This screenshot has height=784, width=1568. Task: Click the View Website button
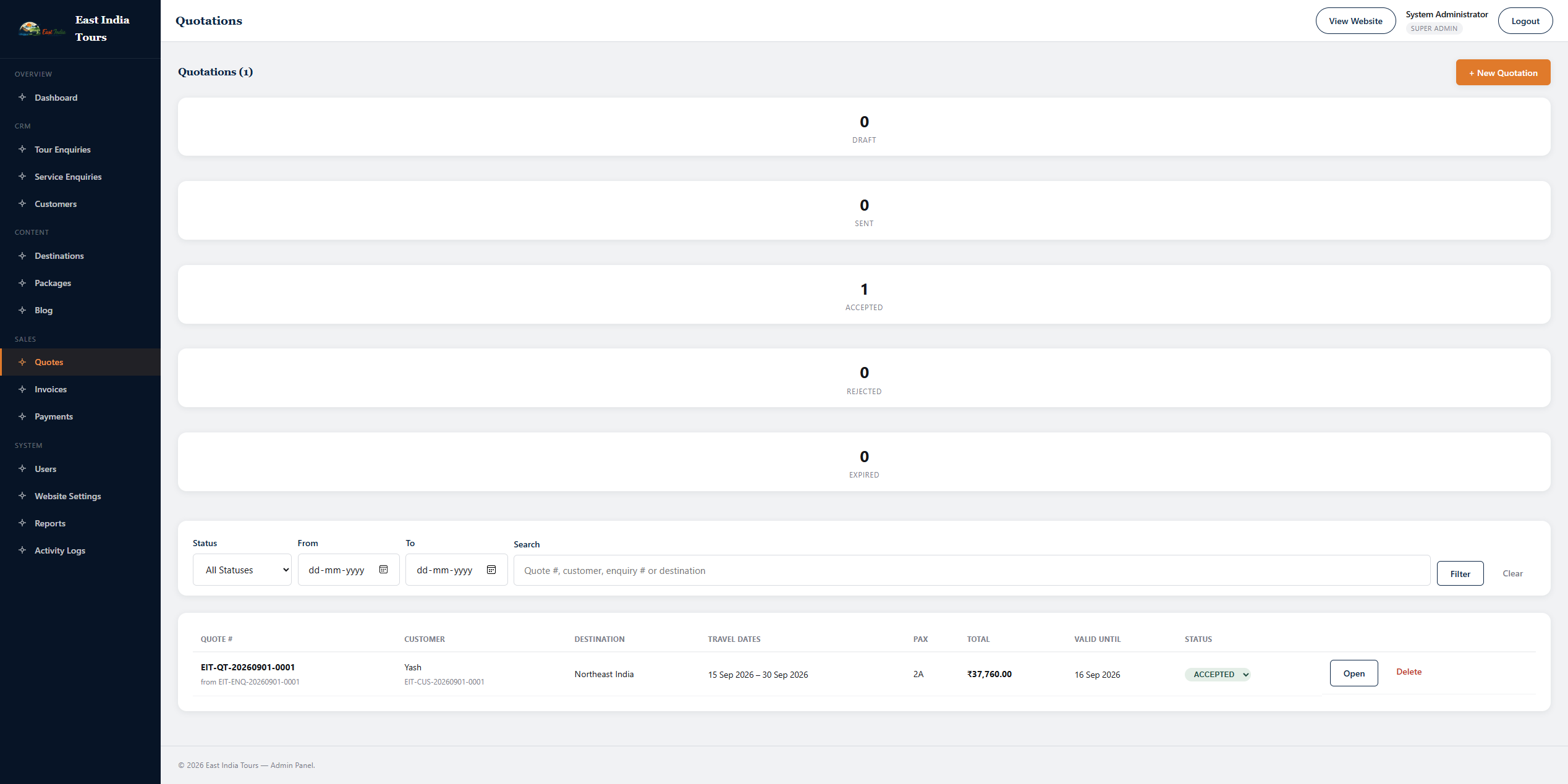[x=1355, y=21]
